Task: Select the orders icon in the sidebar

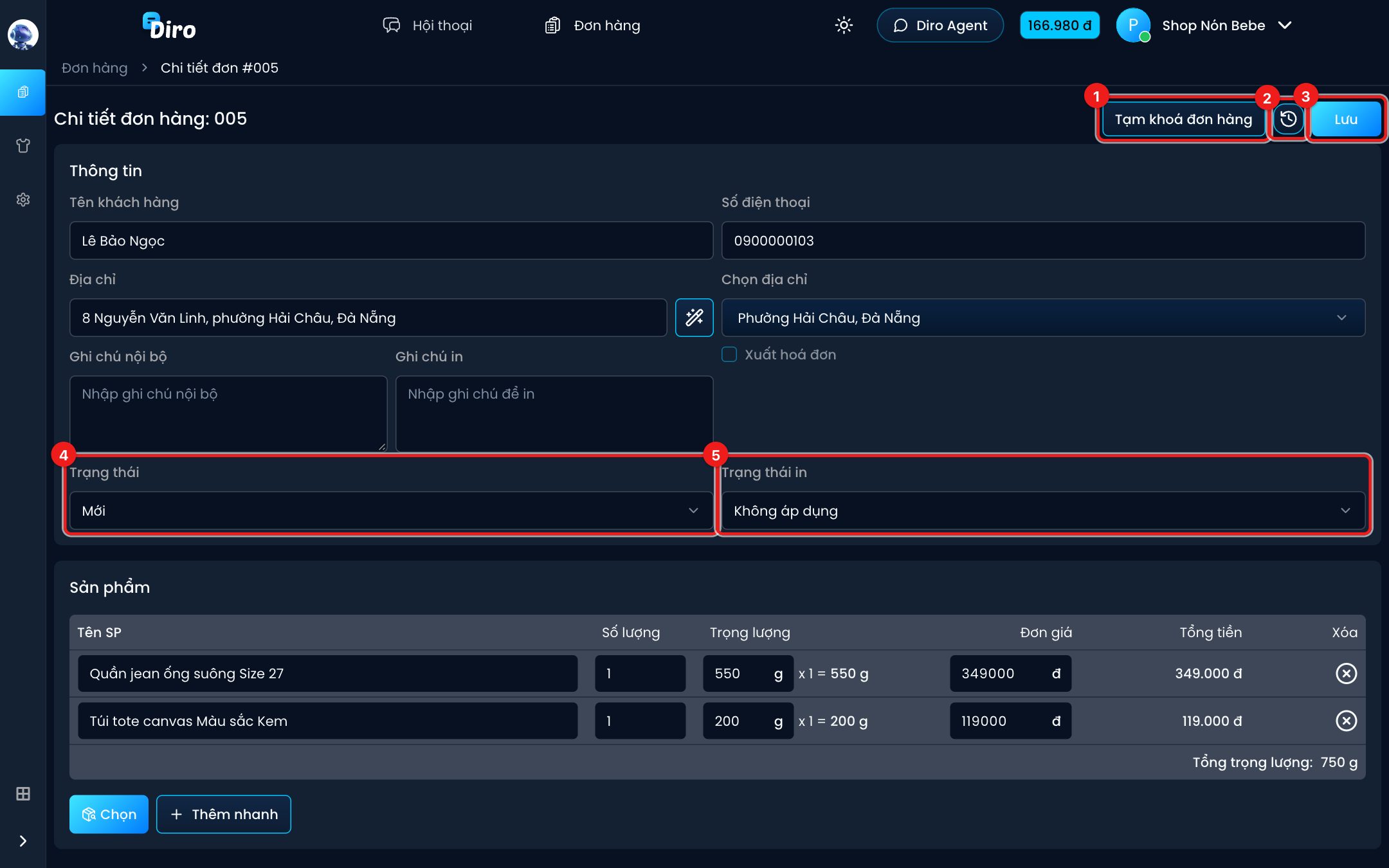Action: [23, 92]
